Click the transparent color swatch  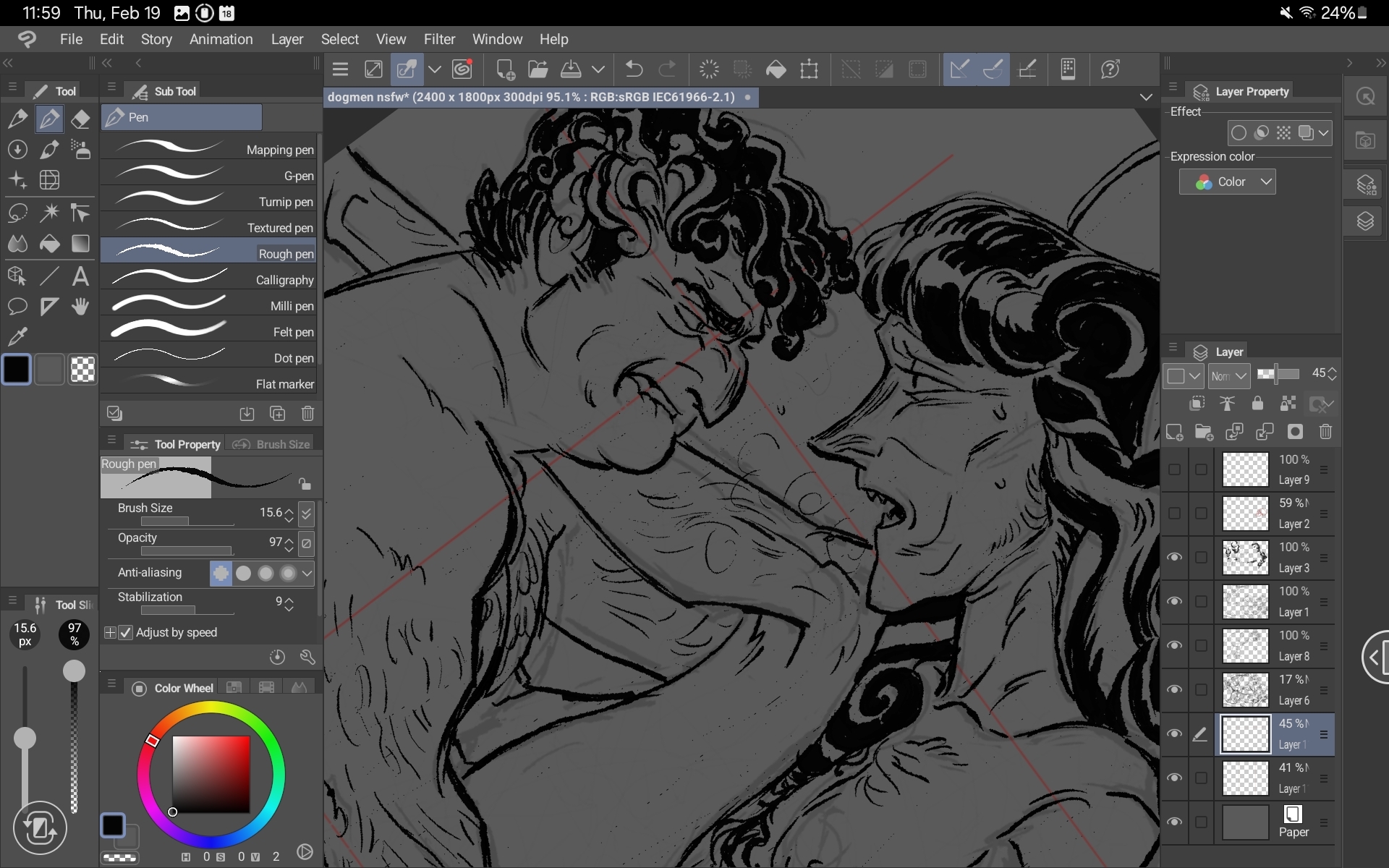[x=82, y=370]
